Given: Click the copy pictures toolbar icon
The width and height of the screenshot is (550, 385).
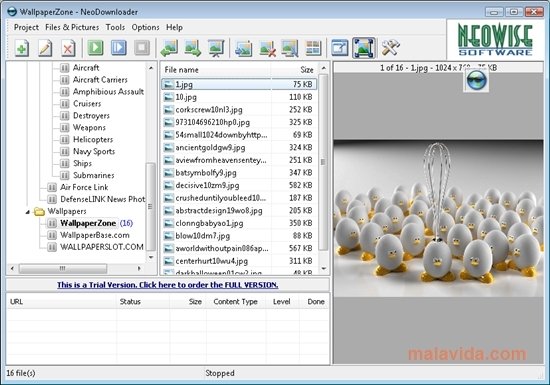Looking at the screenshot, I should coord(290,48).
